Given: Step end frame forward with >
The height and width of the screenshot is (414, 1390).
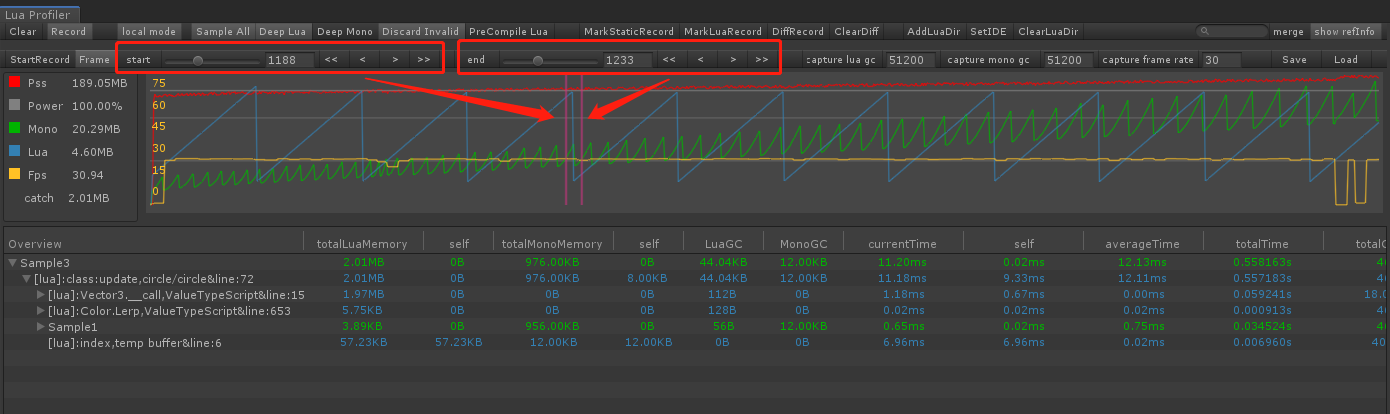Looking at the screenshot, I should tap(733, 60).
